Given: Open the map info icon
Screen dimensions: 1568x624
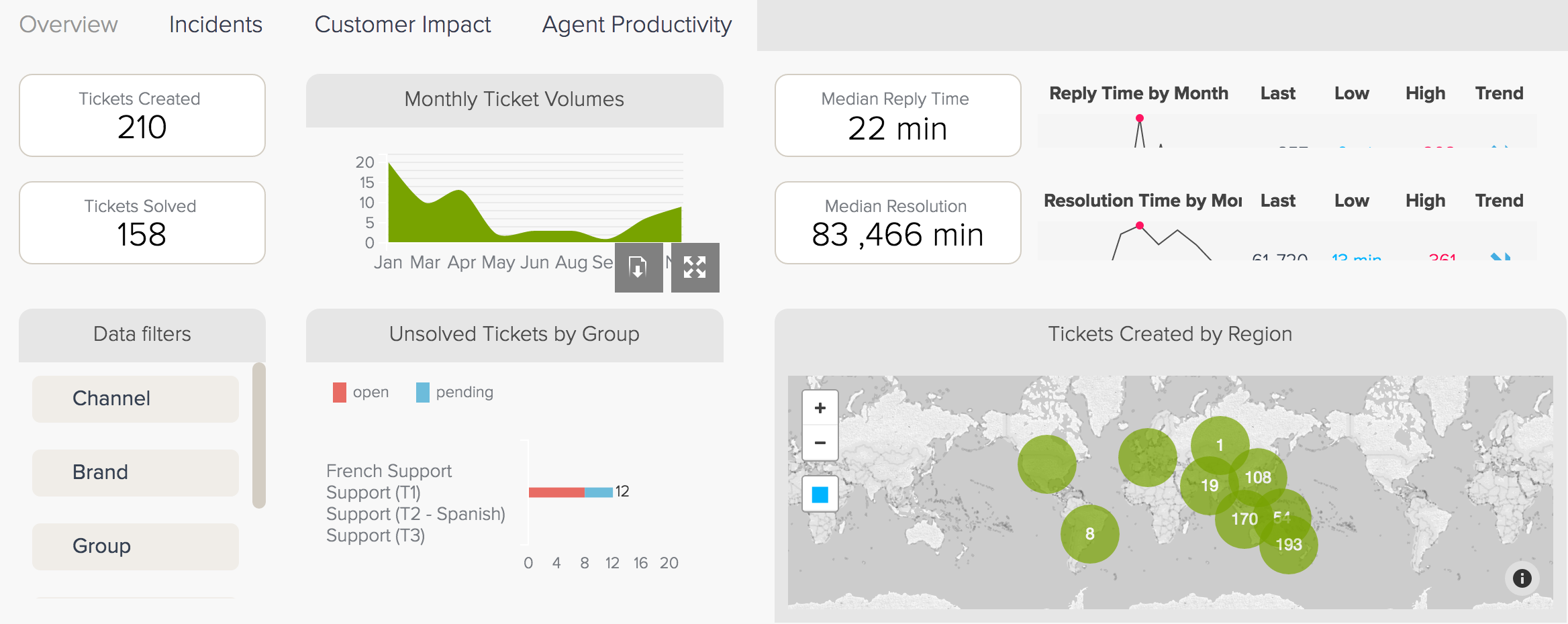Looking at the screenshot, I should [1522, 578].
